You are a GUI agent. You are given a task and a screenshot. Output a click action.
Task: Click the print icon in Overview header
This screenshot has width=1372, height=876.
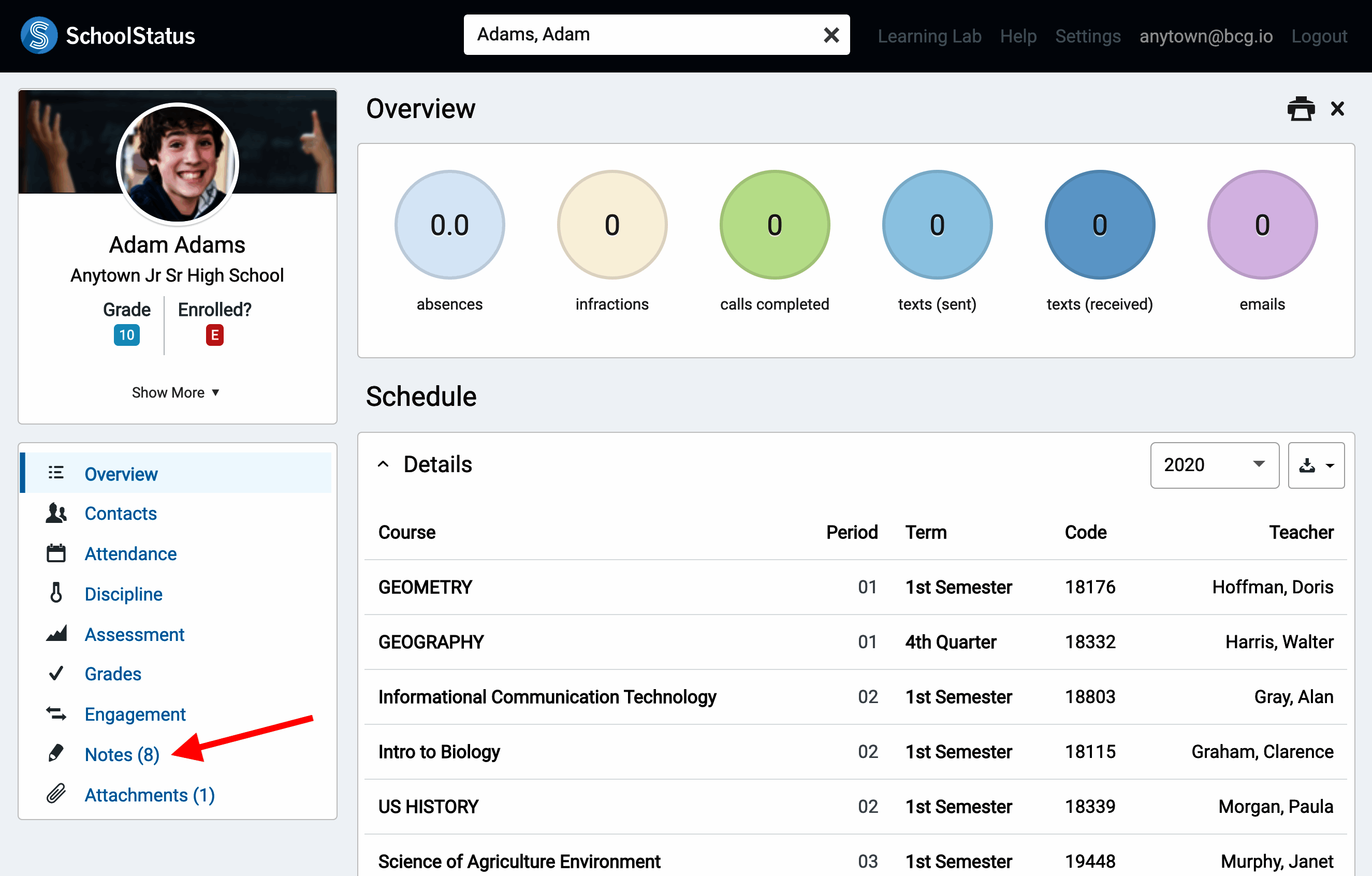(x=1300, y=109)
